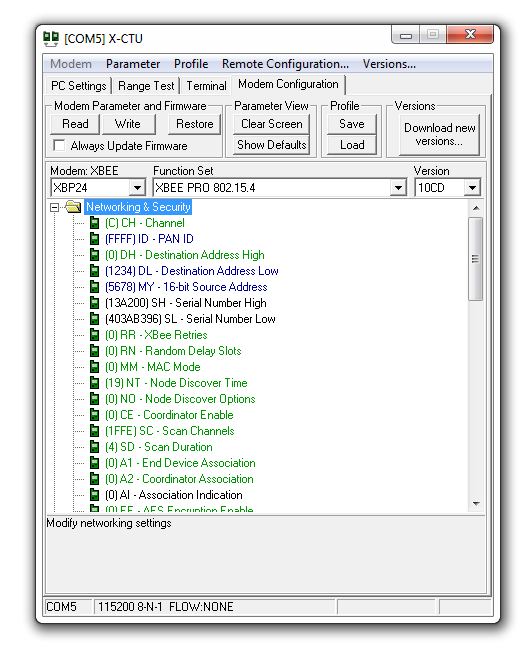Click the icon beside SC - Scan Channels
This screenshot has width=528, height=648.
[95, 431]
